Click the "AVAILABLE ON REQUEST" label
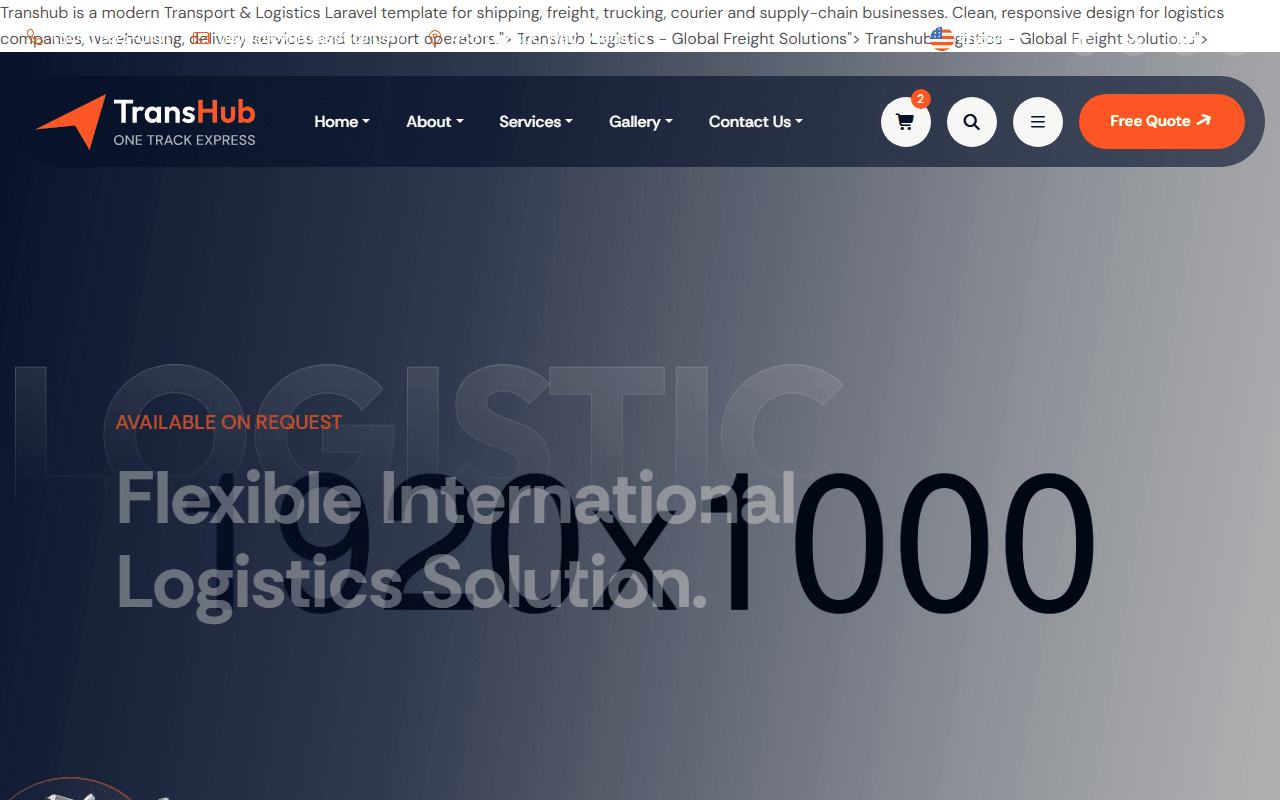This screenshot has width=1280, height=800. (x=229, y=422)
